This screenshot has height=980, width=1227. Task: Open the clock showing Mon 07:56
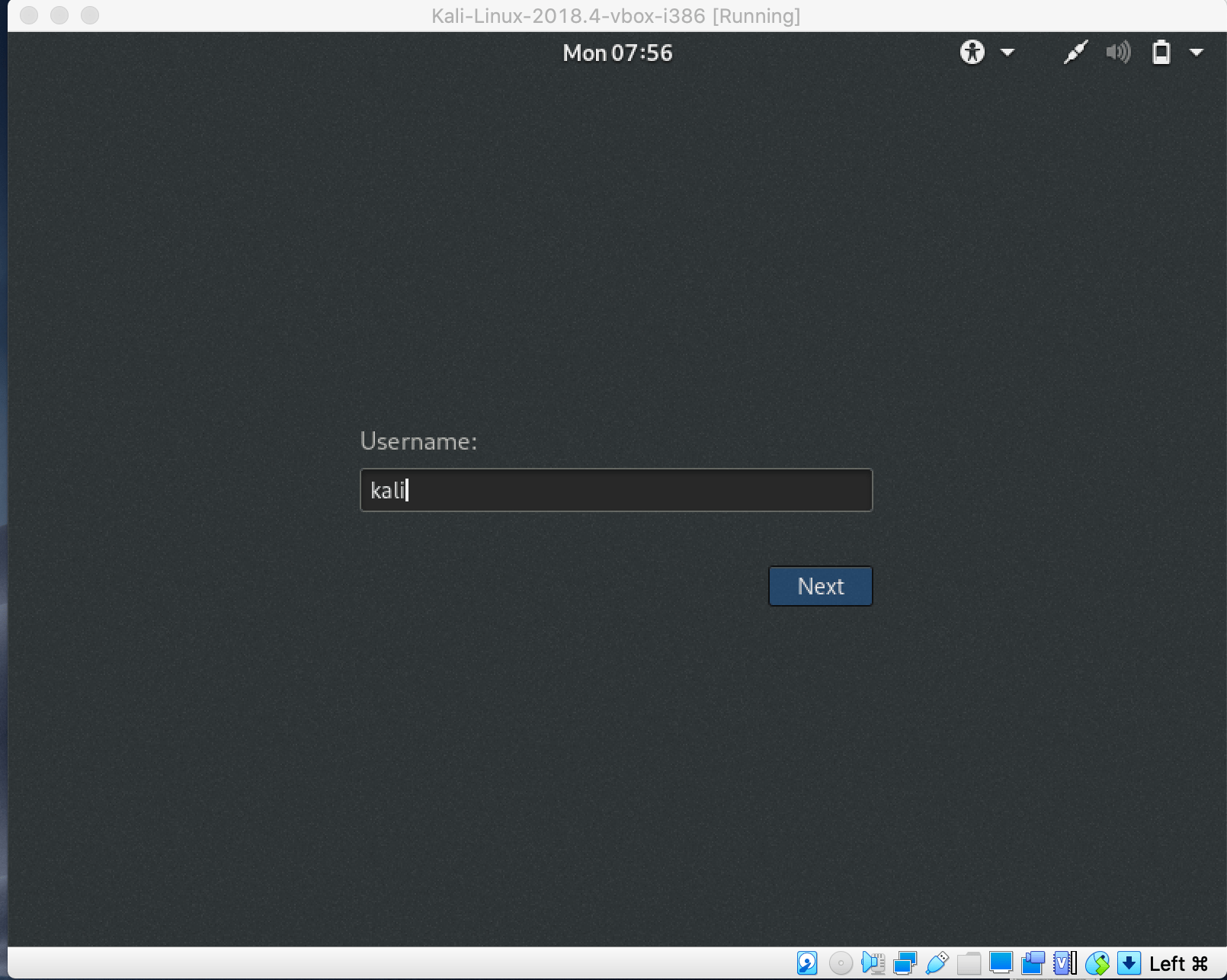[x=617, y=53]
